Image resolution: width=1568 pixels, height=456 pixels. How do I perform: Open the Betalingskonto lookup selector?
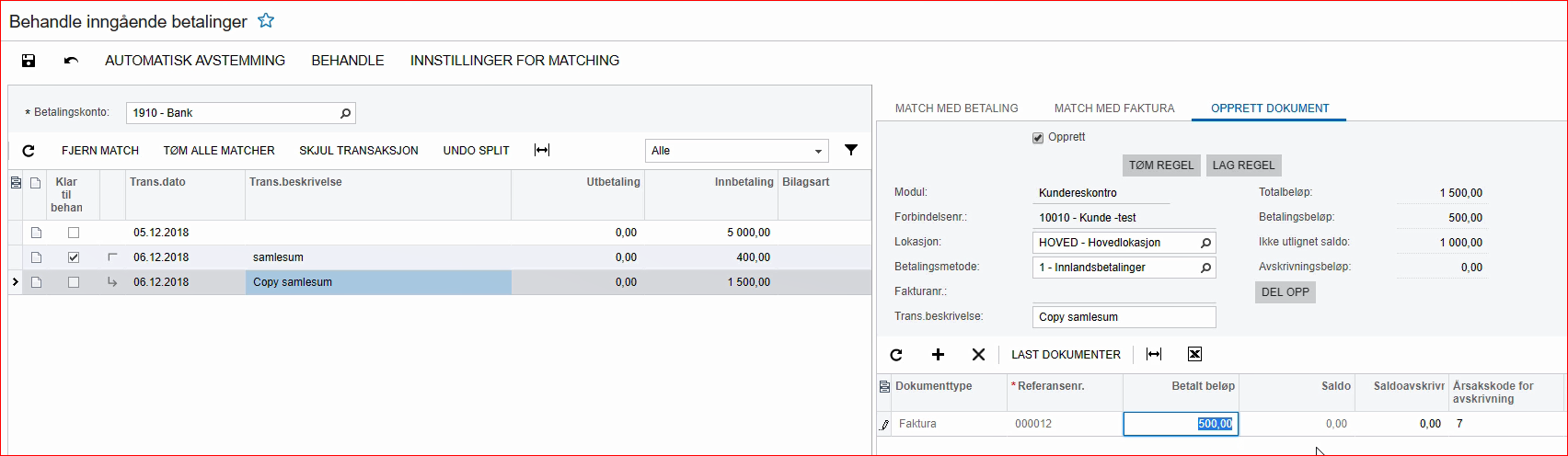(345, 113)
